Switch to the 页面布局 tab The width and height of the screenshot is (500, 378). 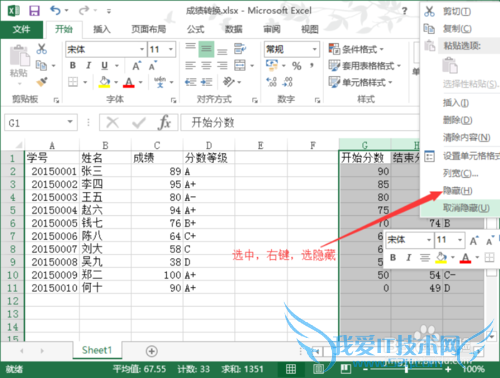click(x=148, y=30)
